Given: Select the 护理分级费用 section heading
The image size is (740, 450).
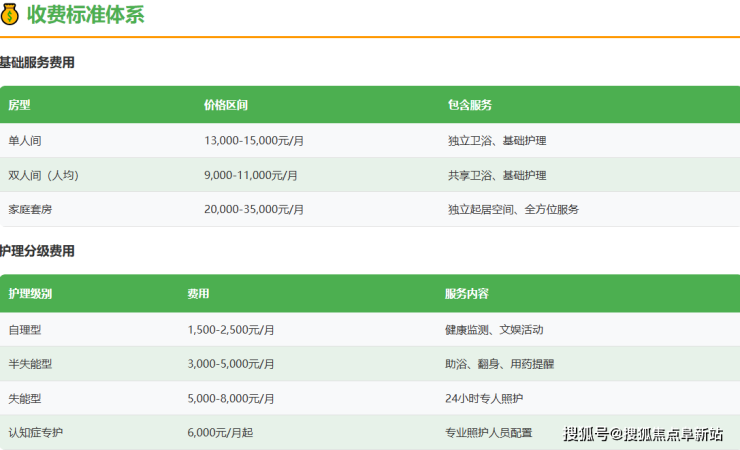Looking at the screenshot, I should [37, 251].
